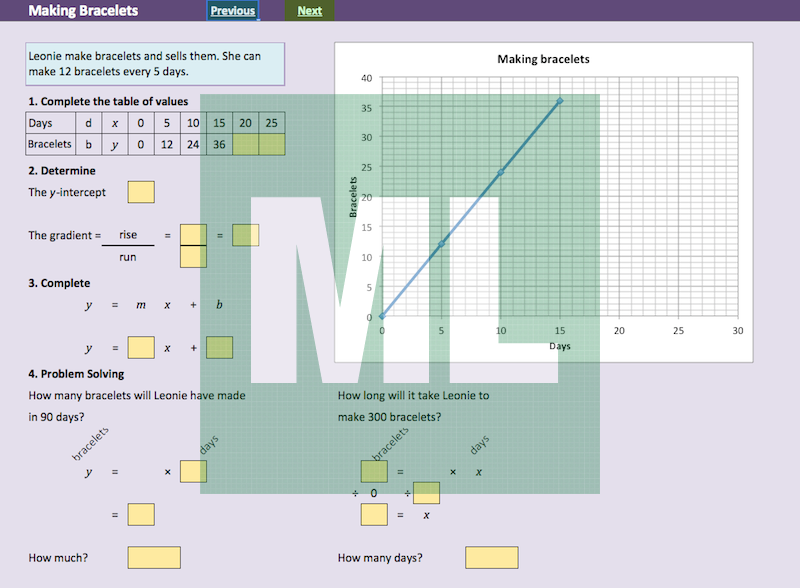Select the chart data point at 5 days
This screenshot has width=800, height=588.
pyautogui.click(x=441, y=244)
